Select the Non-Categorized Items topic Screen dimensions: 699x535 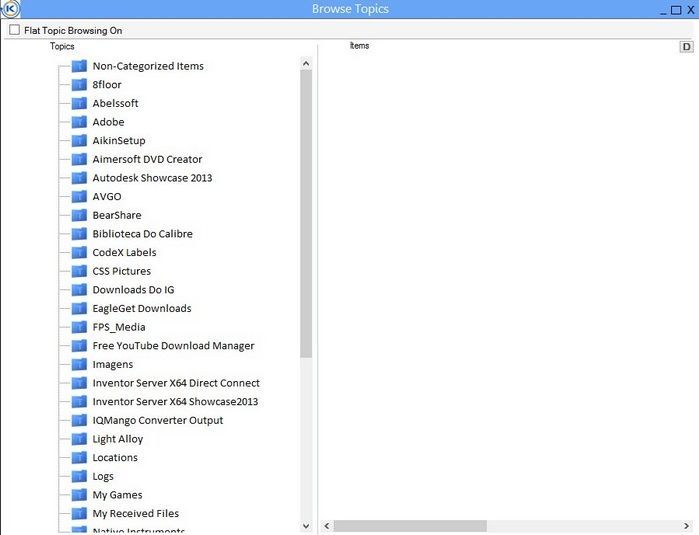[x=148, y=66]
